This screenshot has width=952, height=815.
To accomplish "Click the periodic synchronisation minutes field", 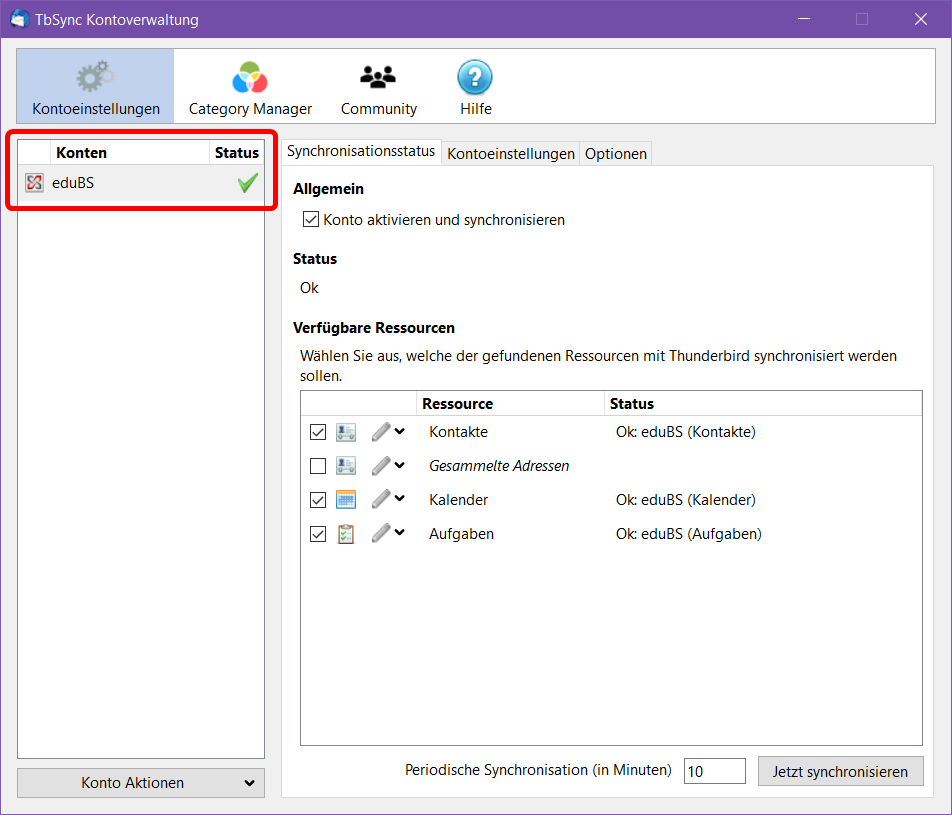I will pyautogui.click(x=714, y=771).
